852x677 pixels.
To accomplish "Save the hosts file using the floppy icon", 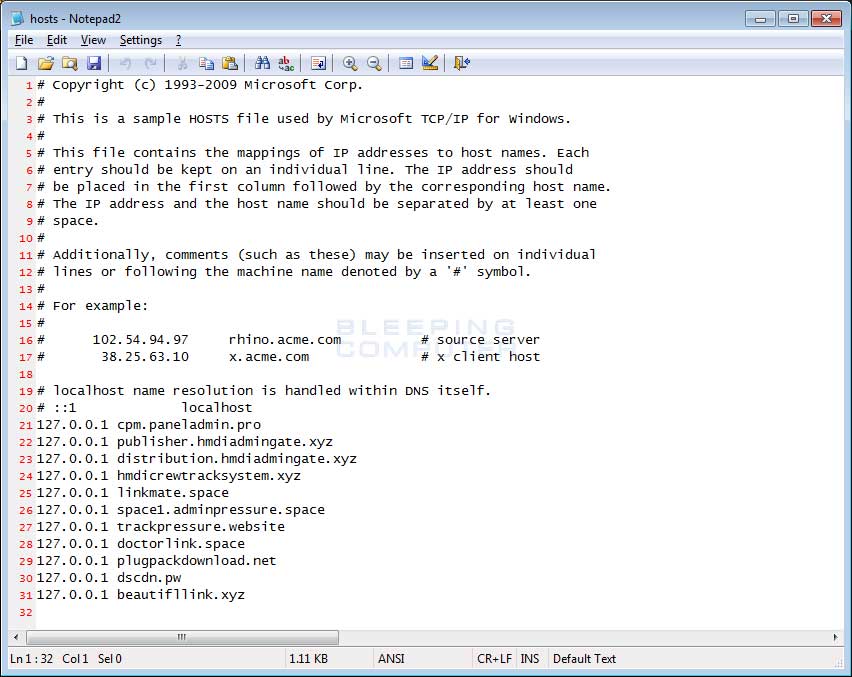I will click(x=93, y=64).
